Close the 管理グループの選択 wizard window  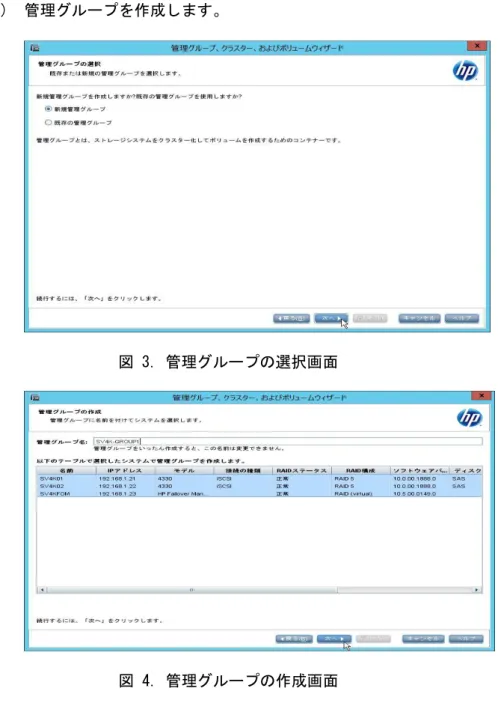477,46
